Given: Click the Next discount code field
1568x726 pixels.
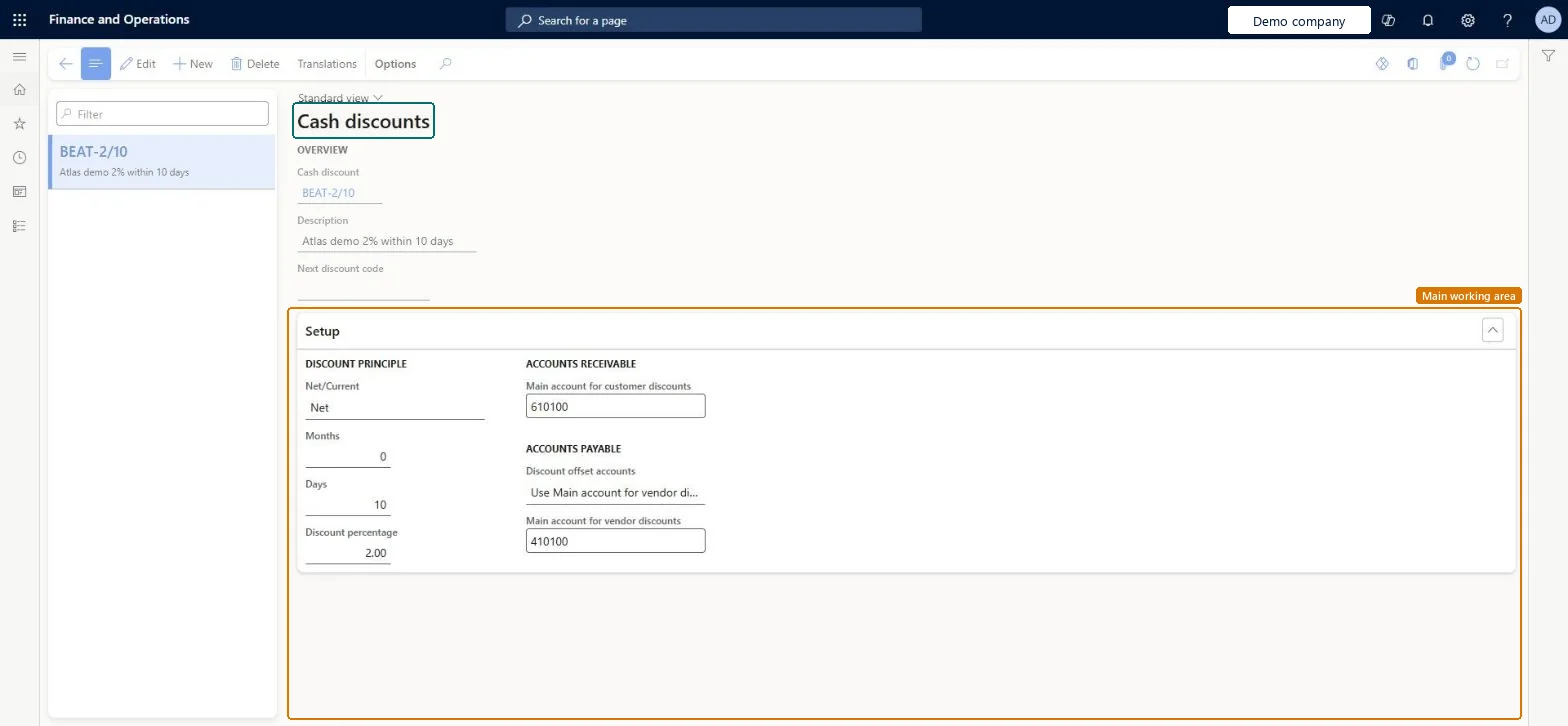Looking at the screenshot, I should [x=363, y=289].
